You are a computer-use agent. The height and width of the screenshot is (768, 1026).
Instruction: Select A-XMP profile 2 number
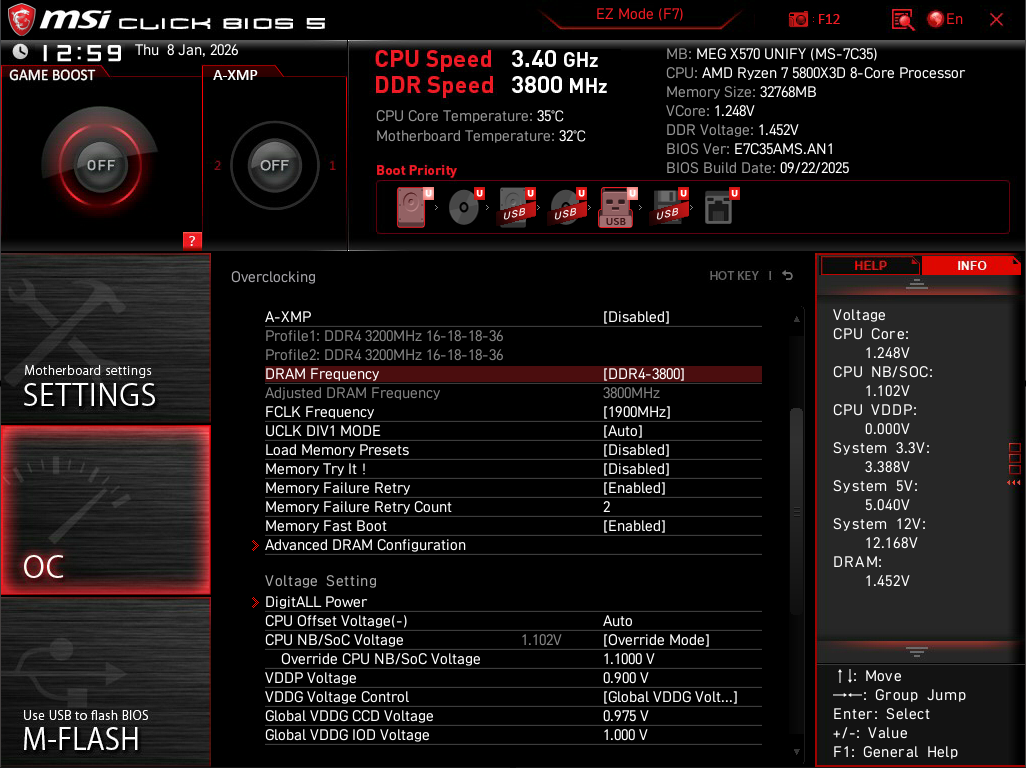point(218,166)
